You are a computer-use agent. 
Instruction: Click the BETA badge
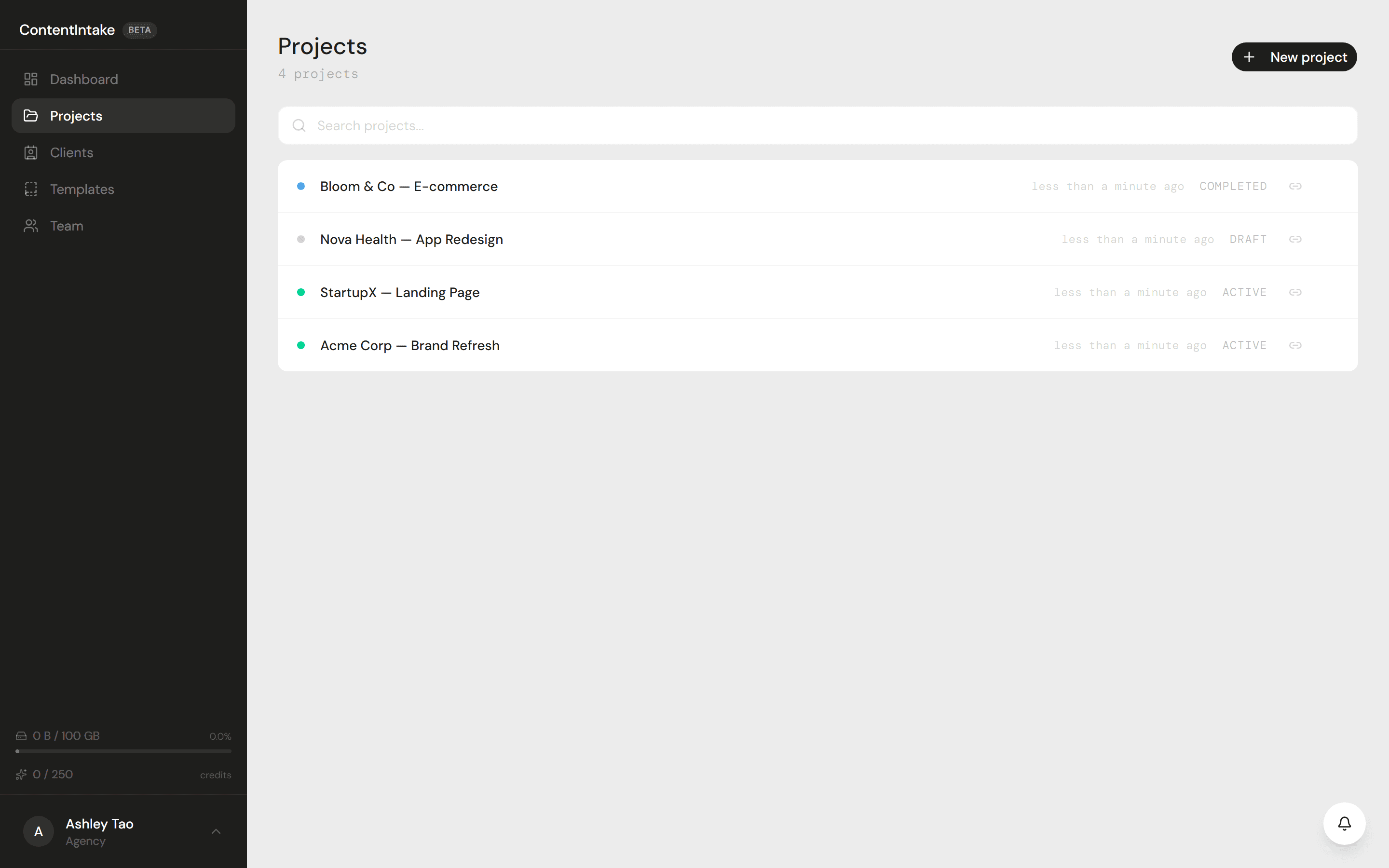click(x=139, y=30)
